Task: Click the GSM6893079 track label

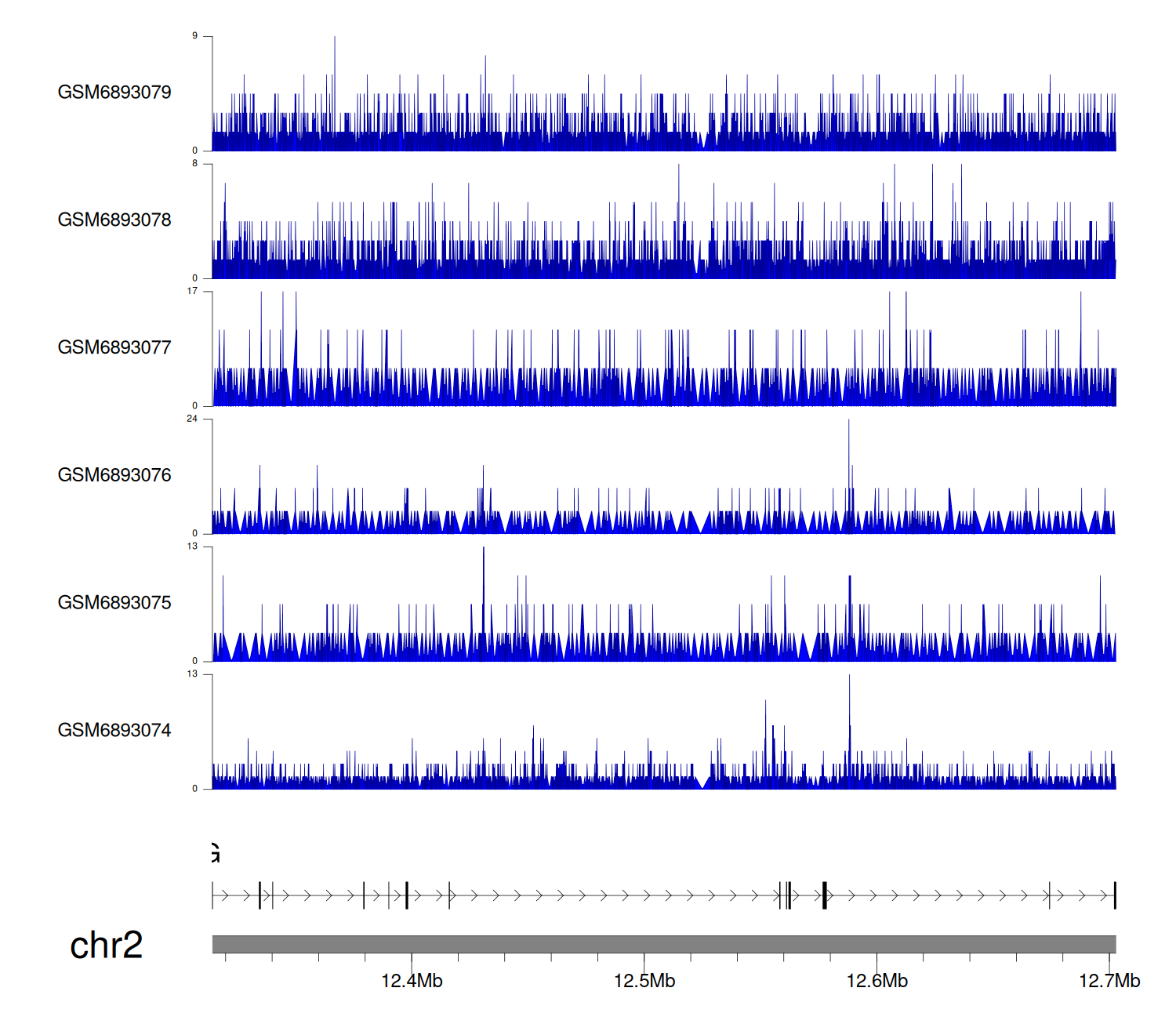Action: pos(114,93)
